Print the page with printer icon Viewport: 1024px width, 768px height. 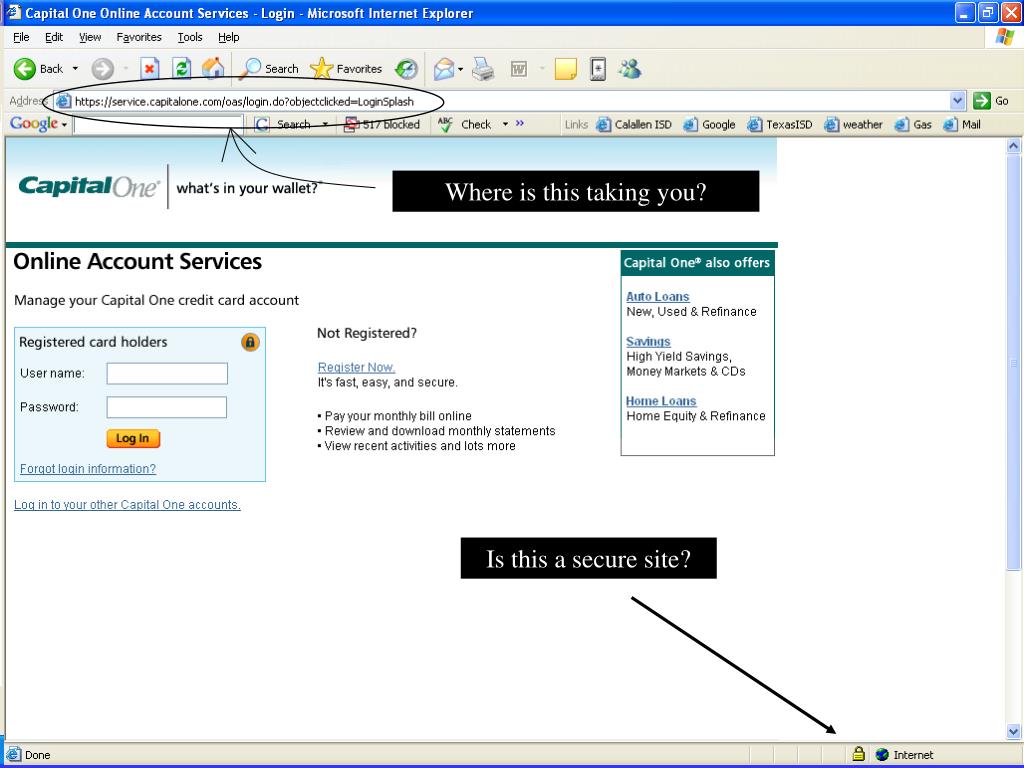tap(483, 69)
